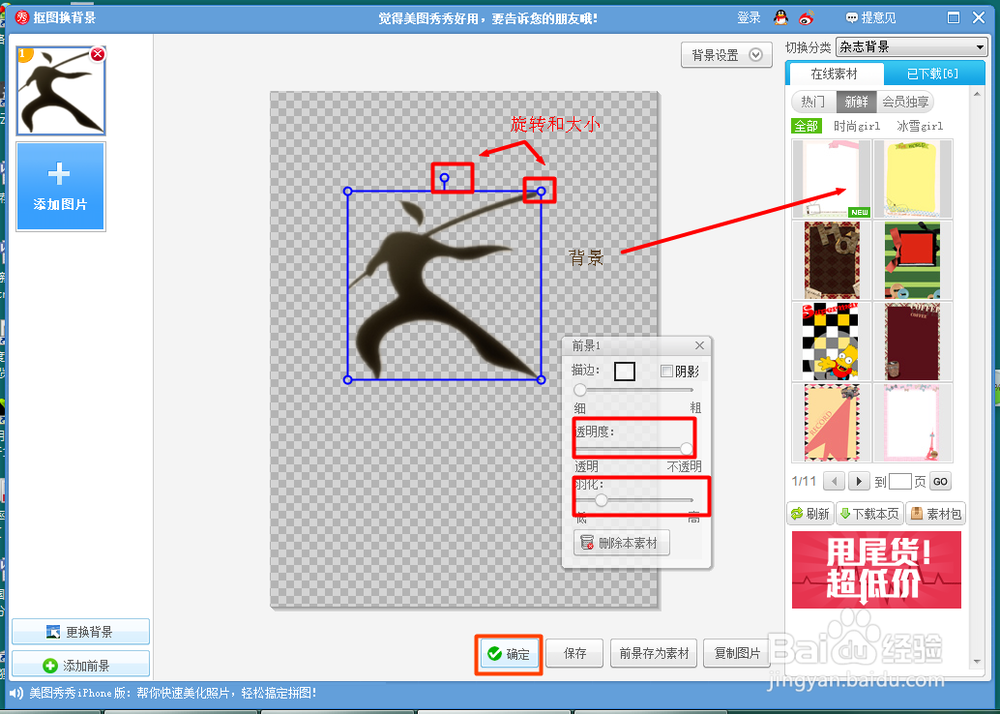Select the 新鲜 filter tab
The width and height of the screenshot is (1000, 714).
pos(857,101)
